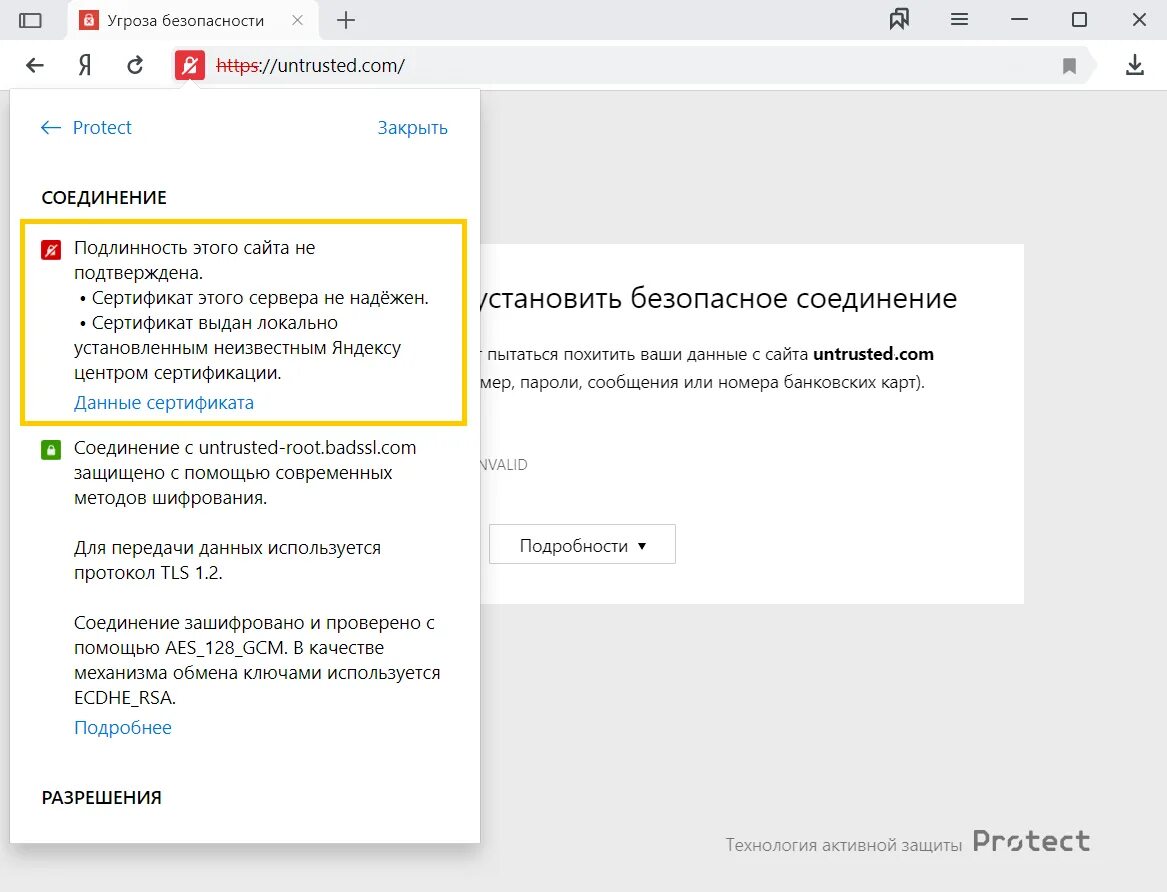Click 'СОЕДИНЕНИЕ' section heading

point(104,198)
